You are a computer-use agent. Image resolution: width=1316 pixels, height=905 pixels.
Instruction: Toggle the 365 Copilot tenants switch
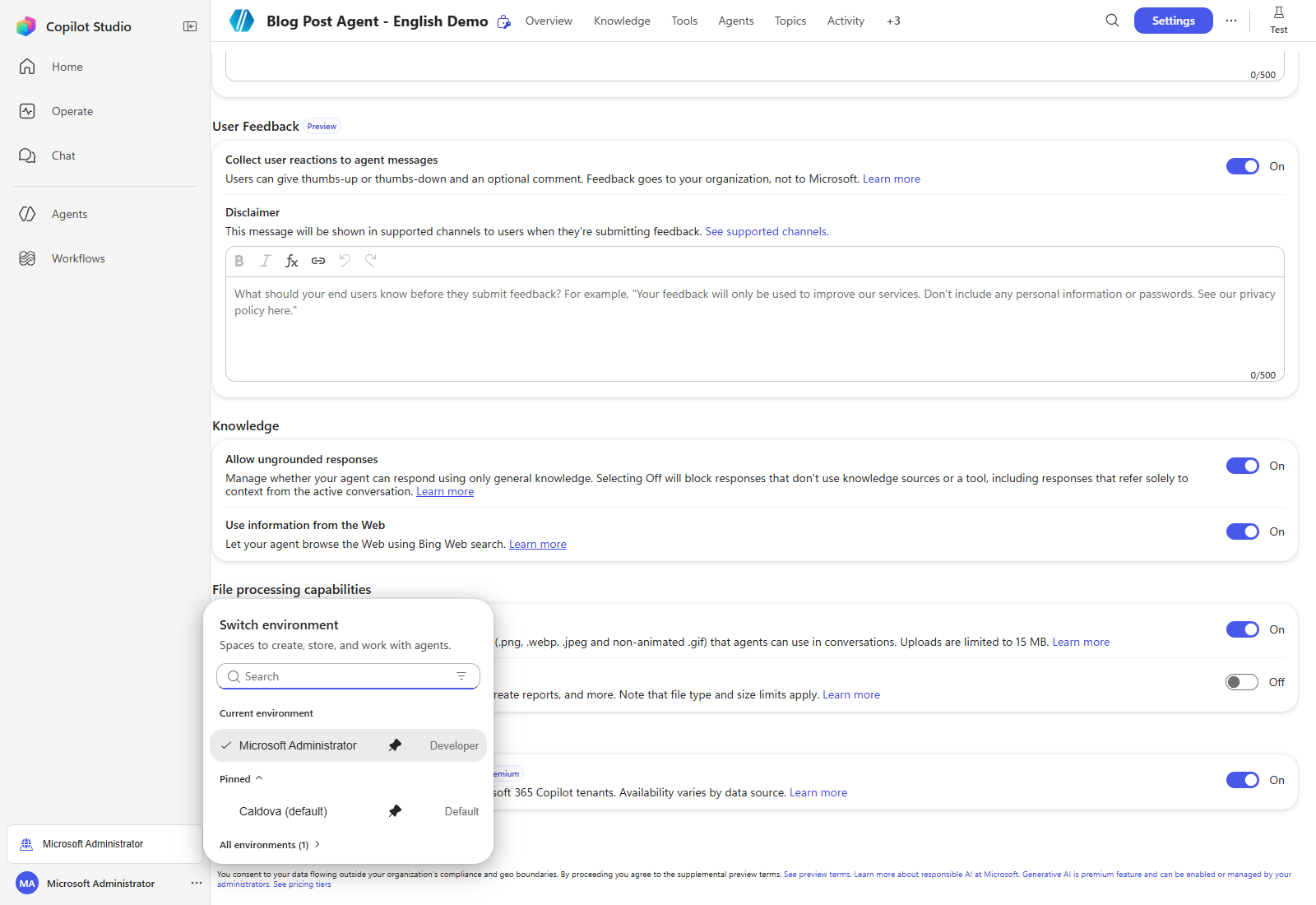[x=1242, y=780]
